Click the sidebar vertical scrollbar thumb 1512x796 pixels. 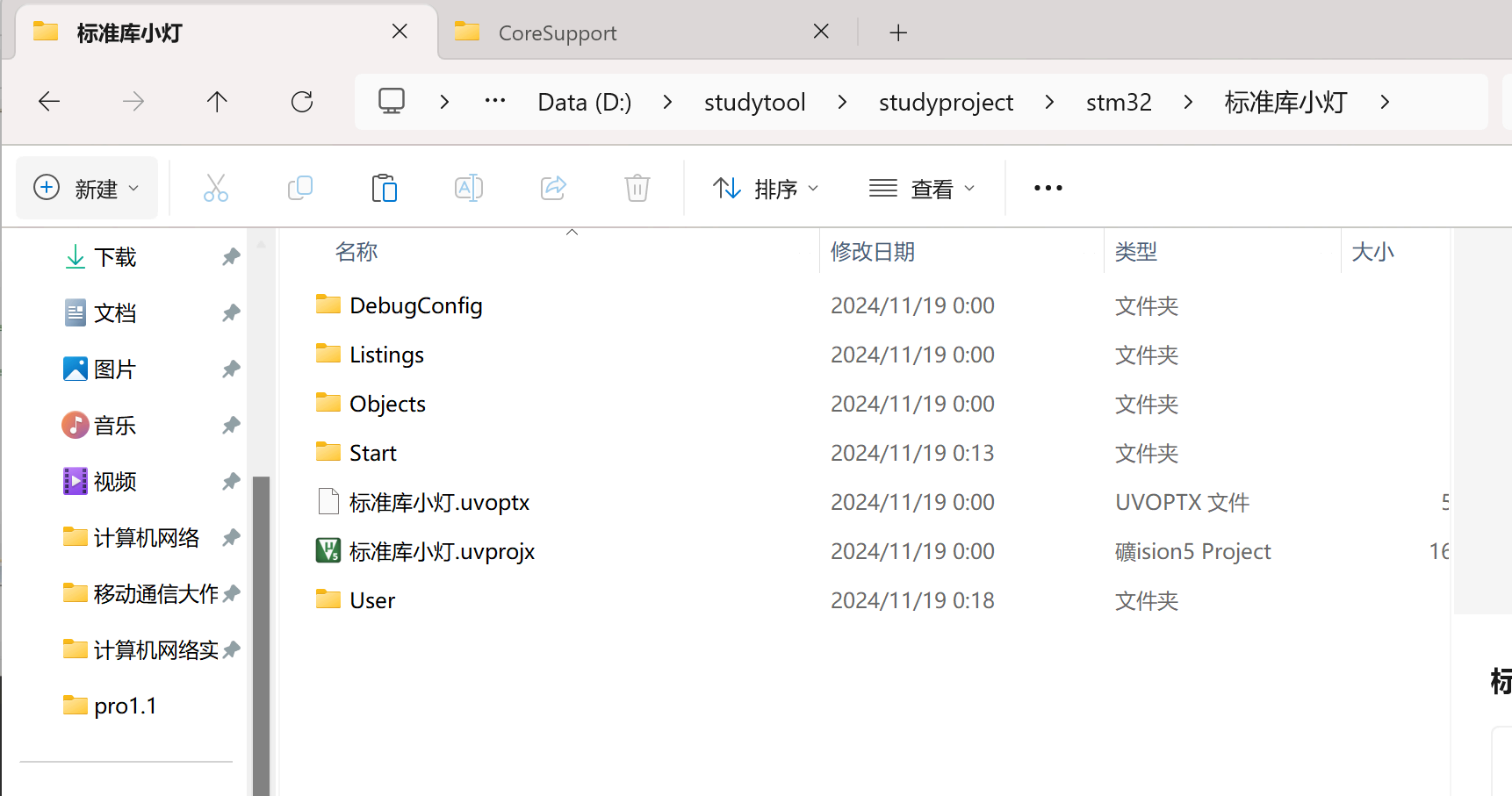click(x=261, y=635)
